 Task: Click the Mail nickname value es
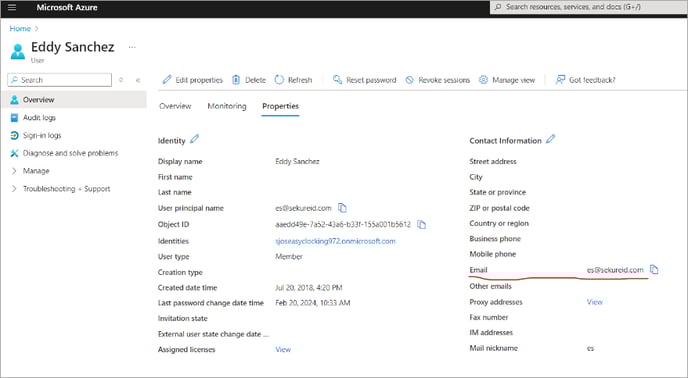pyautogui.click(x=591, y=348)
